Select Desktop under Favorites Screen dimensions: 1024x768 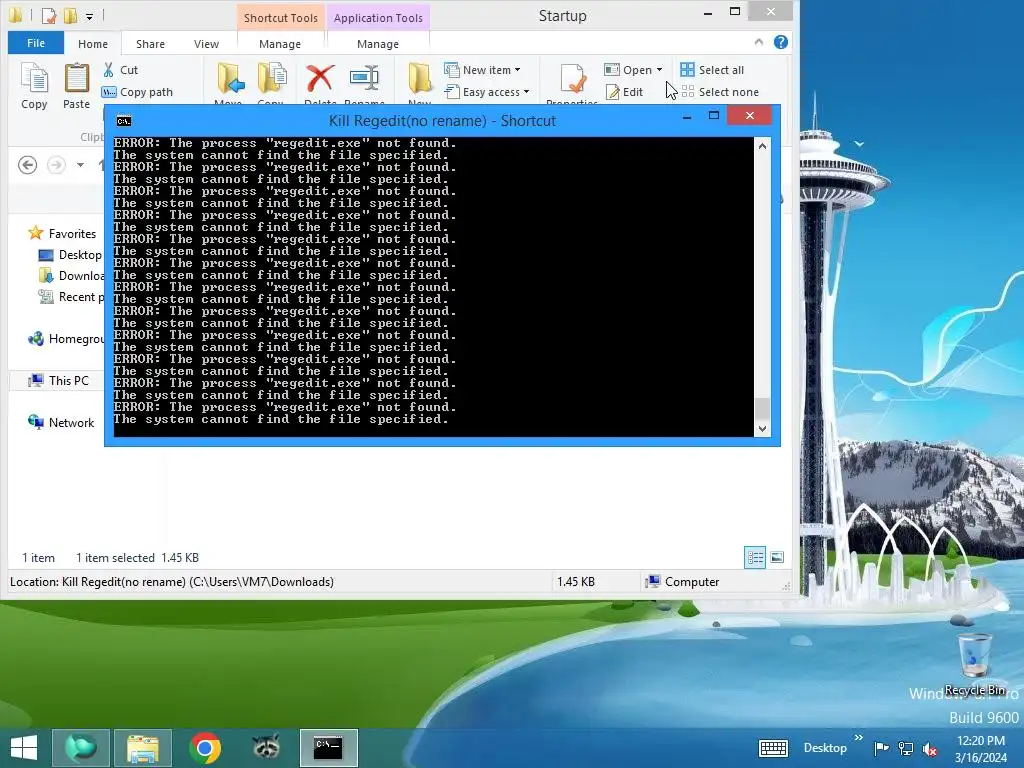71,255
